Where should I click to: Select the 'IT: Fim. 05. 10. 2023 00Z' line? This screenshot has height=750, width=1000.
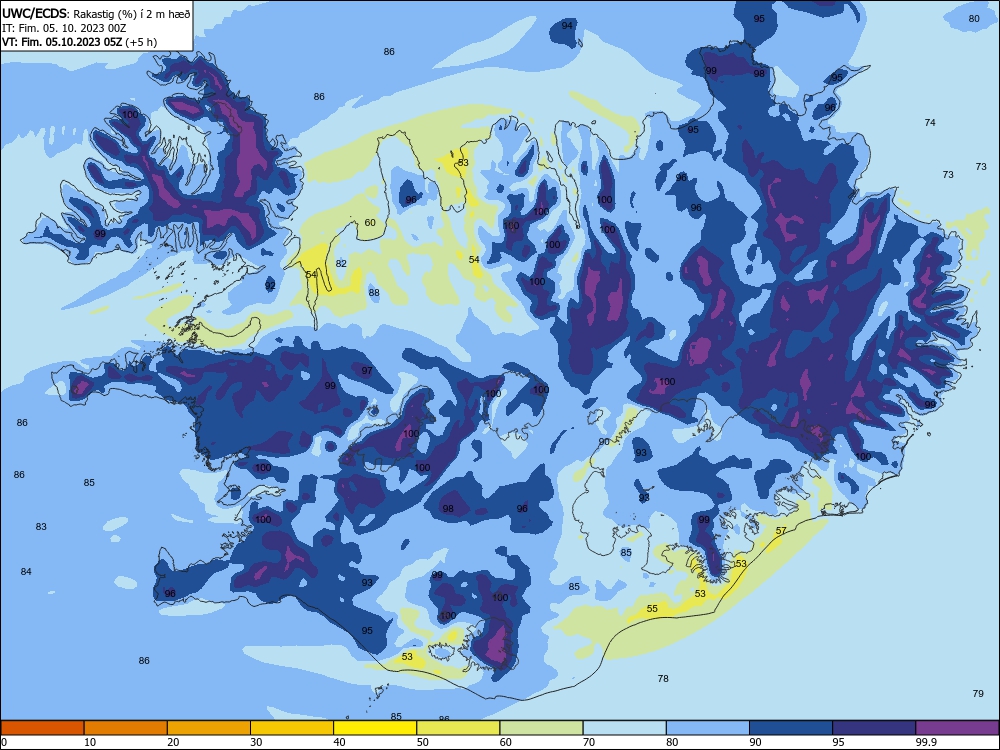(x=64, y=28)
